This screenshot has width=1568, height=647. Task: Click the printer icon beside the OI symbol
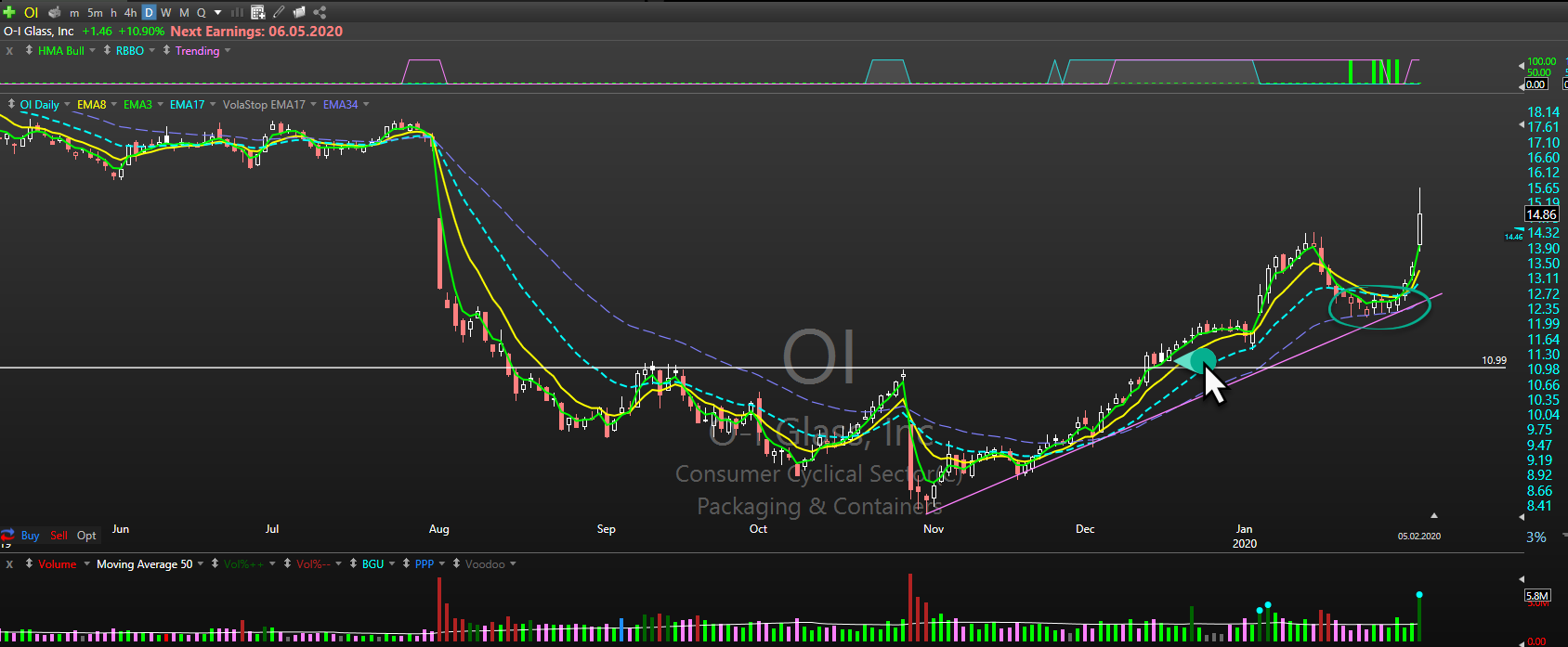click(x=55, y=12)
